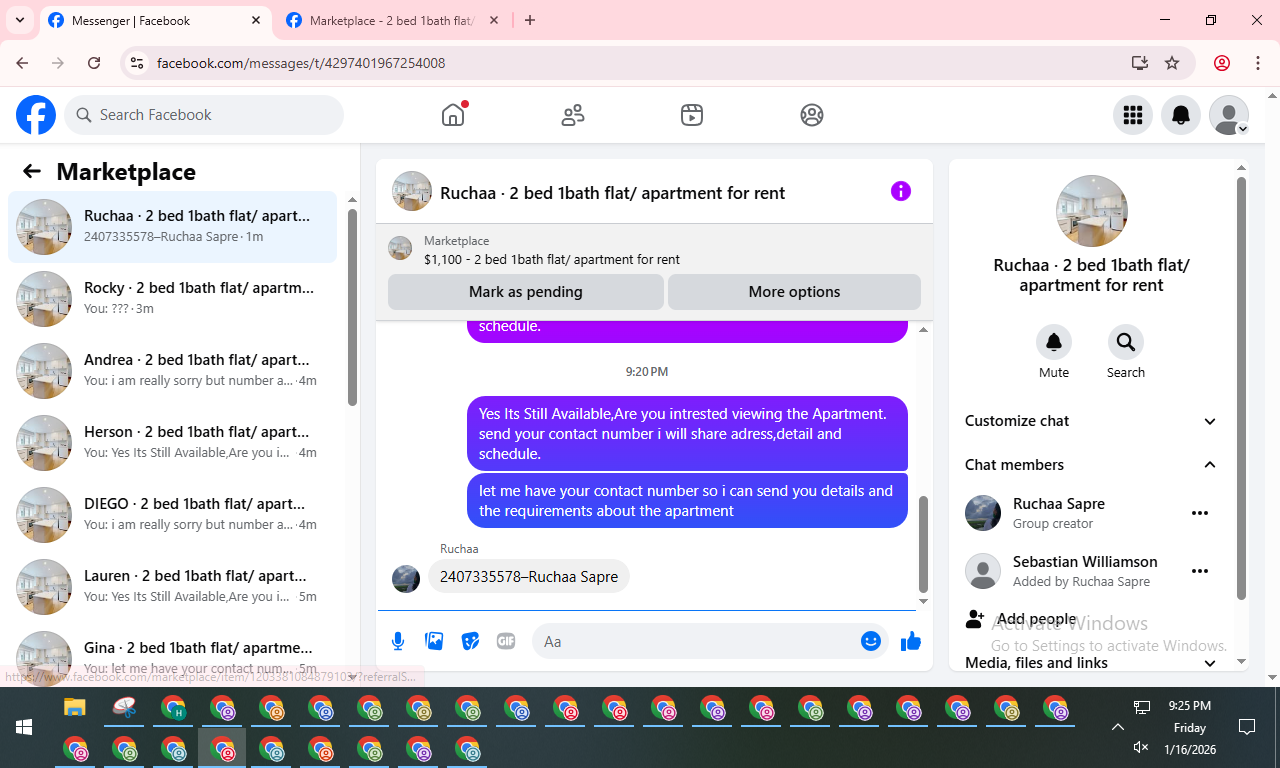Open DIEGO conversation in list

(173, 515)
